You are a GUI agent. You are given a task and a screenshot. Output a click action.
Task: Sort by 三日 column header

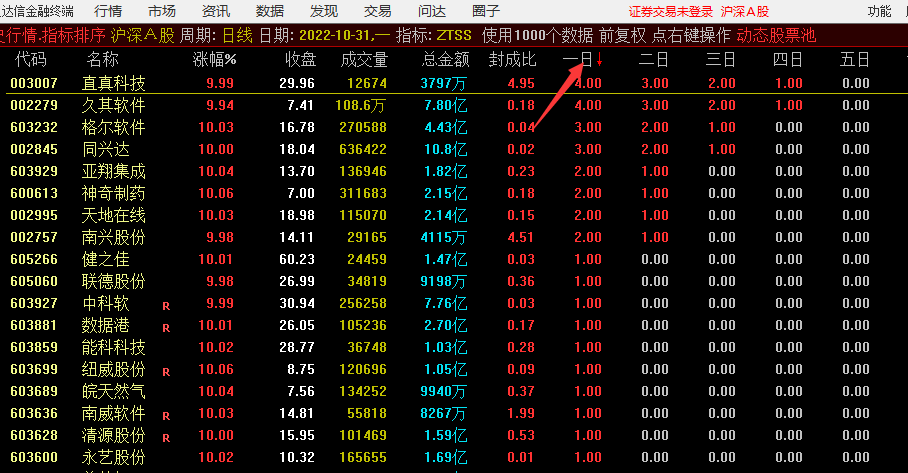pos(721,59)
